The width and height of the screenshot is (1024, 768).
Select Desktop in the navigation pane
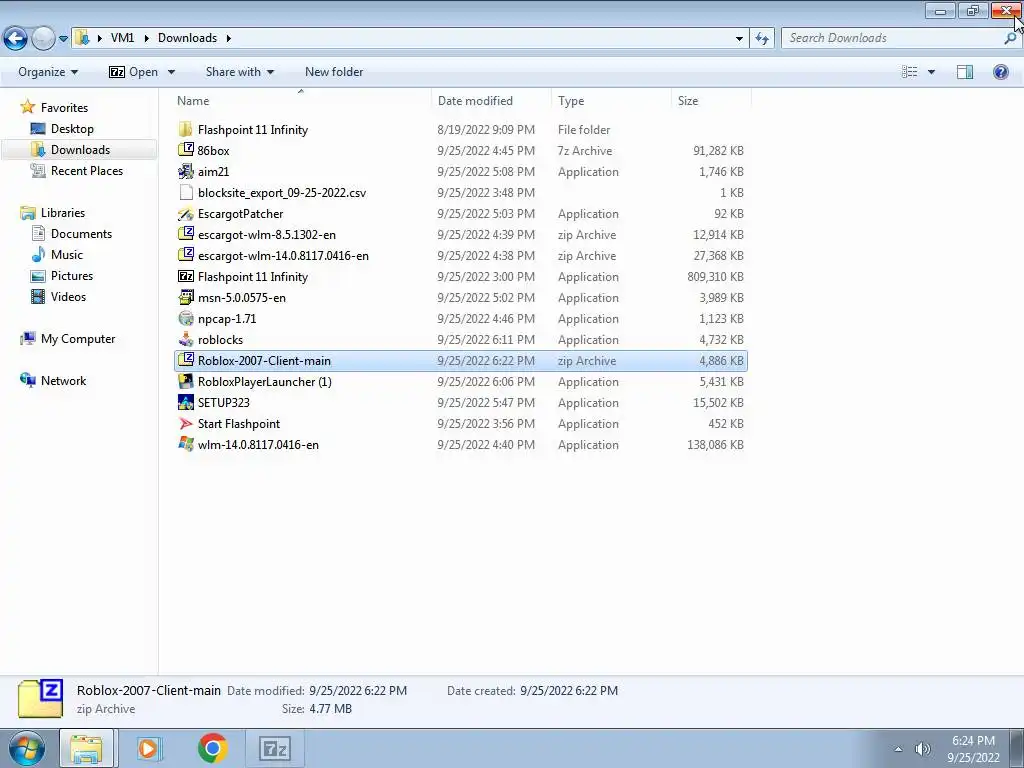(72, 129)
